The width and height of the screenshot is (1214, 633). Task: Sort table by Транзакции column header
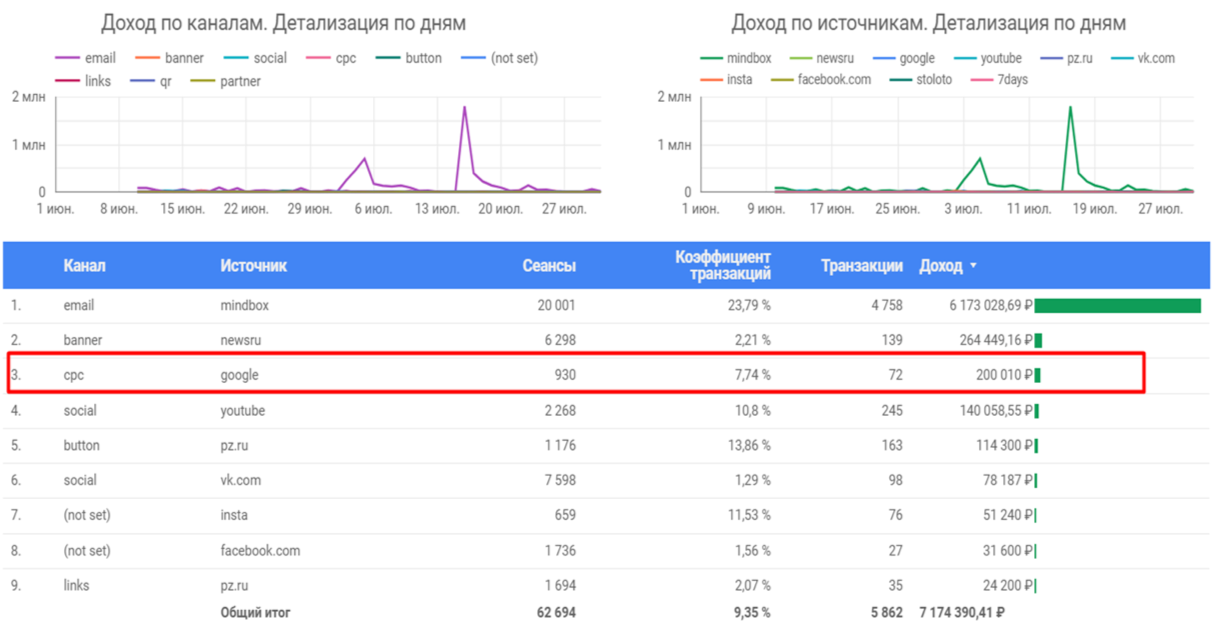pos(861,266)
